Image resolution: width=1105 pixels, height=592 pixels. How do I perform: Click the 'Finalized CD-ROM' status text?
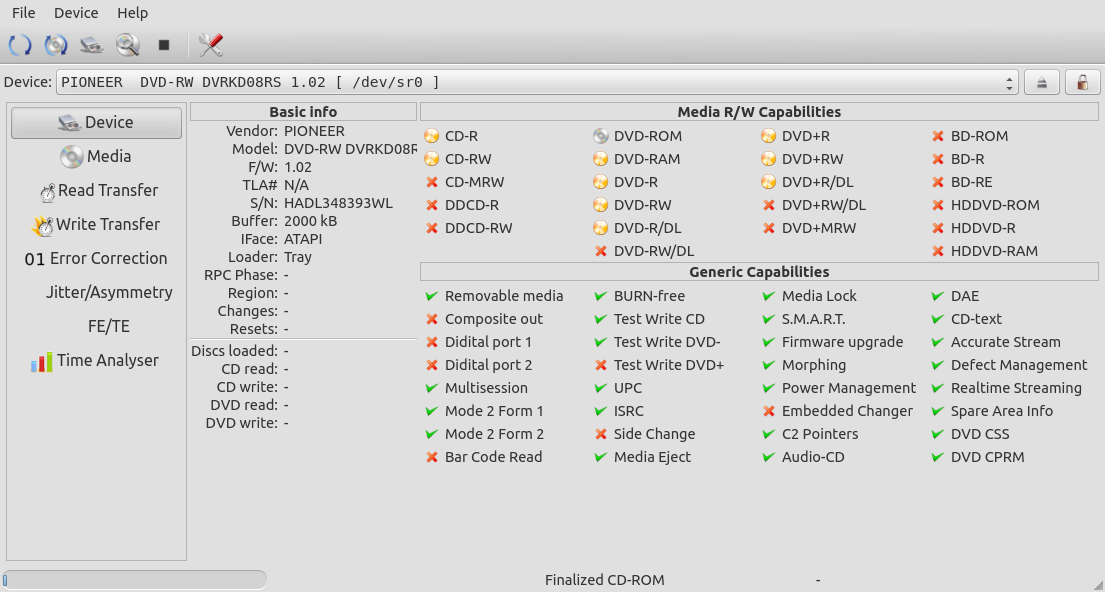pos(605,580)
